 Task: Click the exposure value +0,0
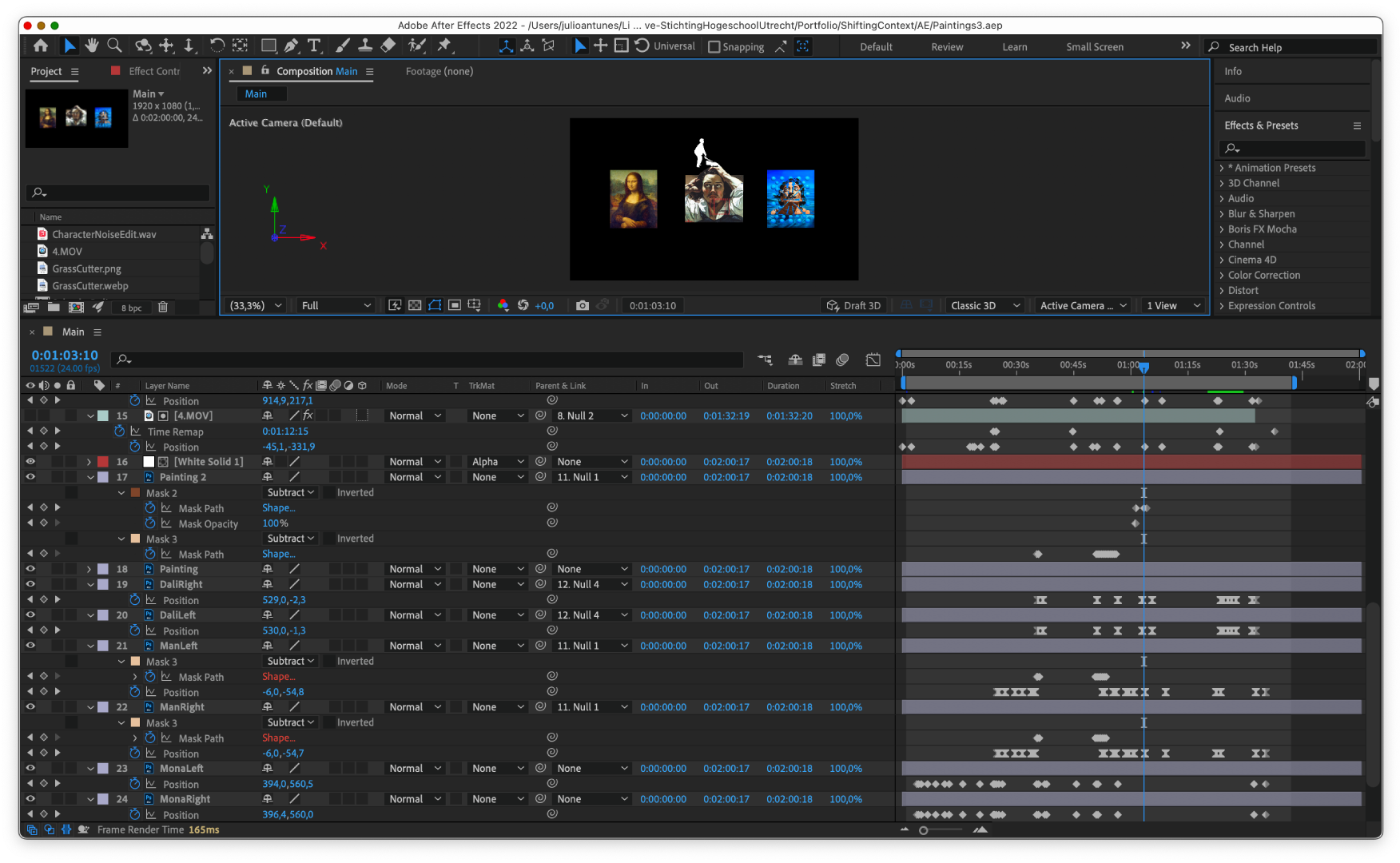pyautogui.click(x=544, y=305)
